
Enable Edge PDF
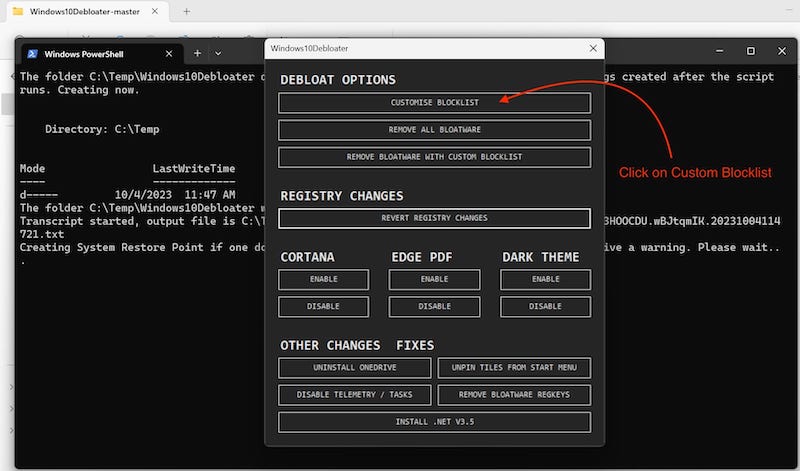(x=434, y=280)
